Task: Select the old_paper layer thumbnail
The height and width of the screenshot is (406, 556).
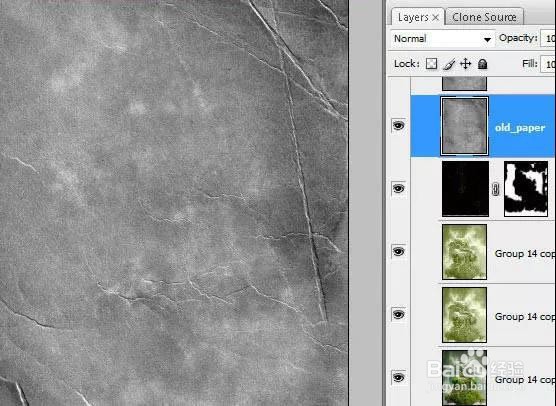Action: tap(465, 126)
